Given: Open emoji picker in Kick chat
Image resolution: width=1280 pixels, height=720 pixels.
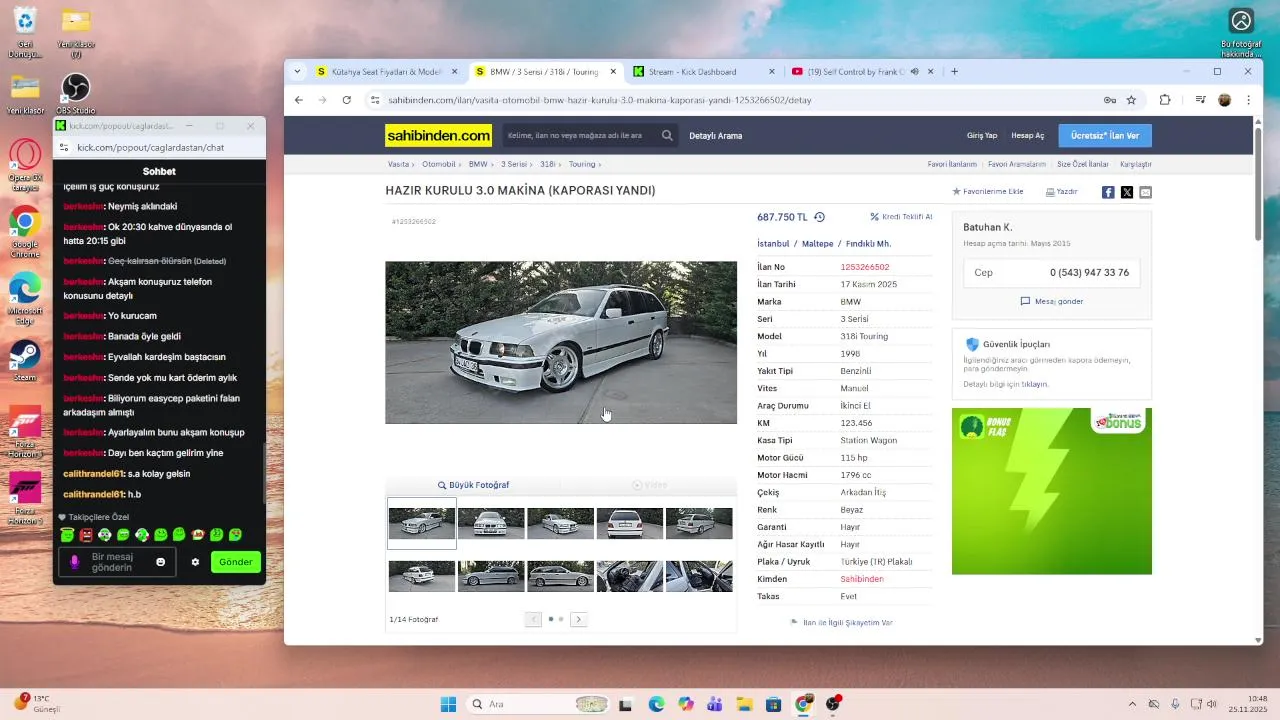Looking at the screenshot, I should [160, 562].
